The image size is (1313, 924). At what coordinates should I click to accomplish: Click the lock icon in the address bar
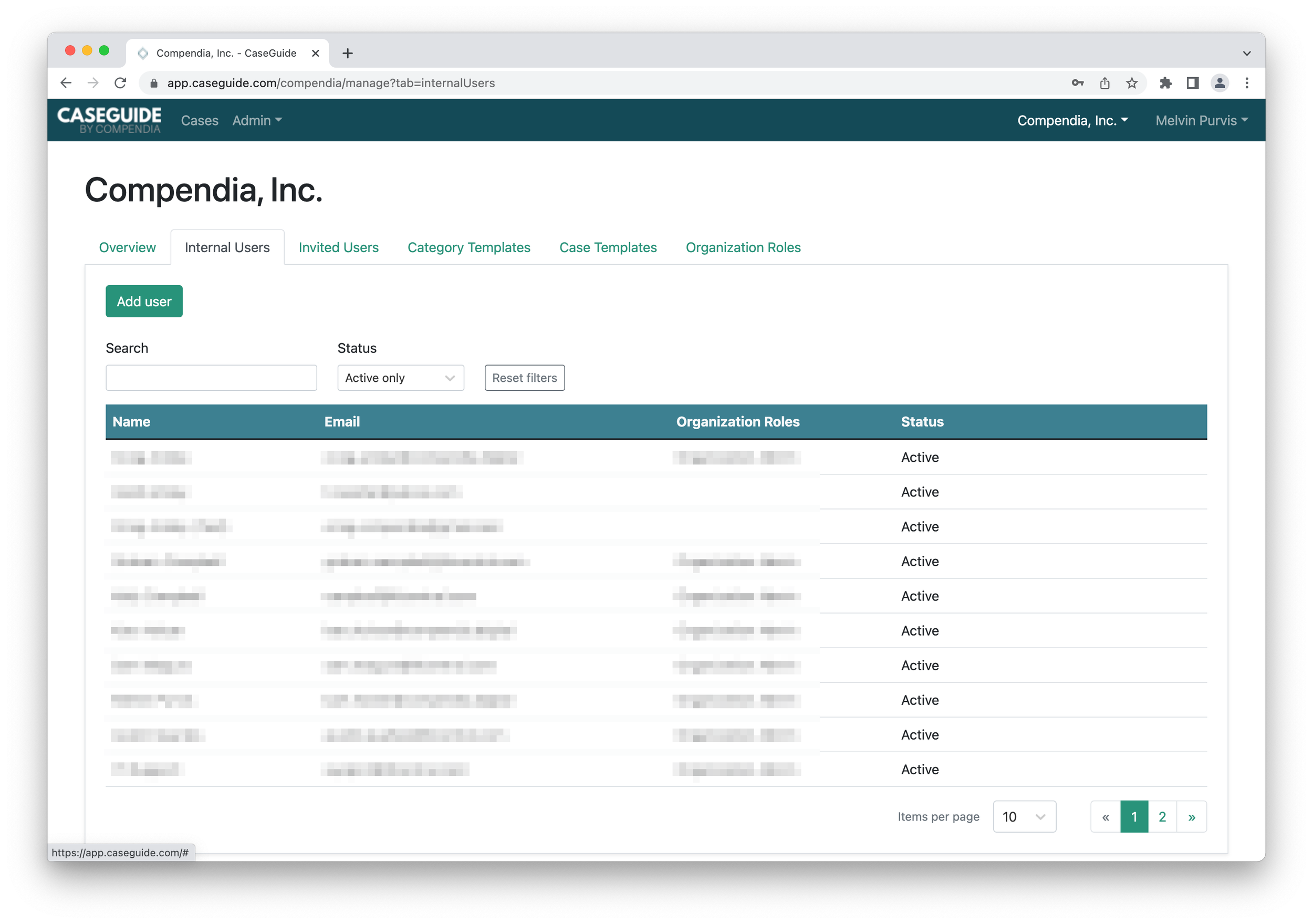pyautogui.click(x=154, y=84)
